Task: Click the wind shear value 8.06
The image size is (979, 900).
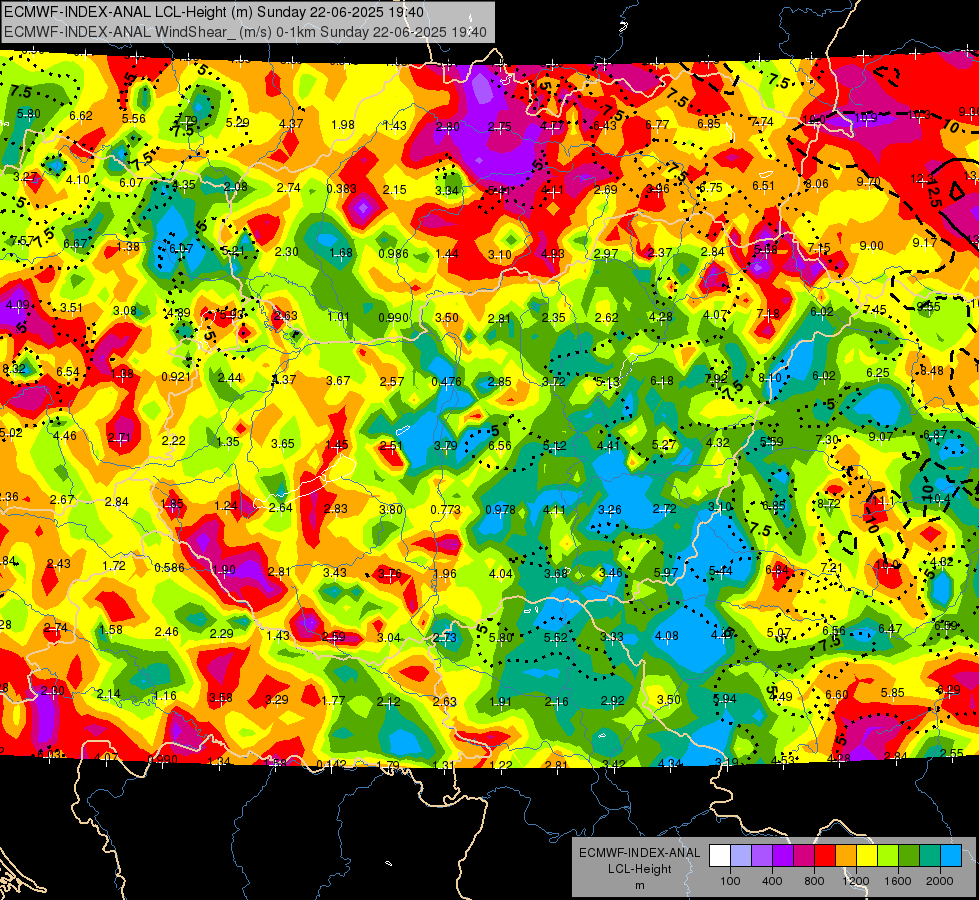Action: [x=817, y=184]
